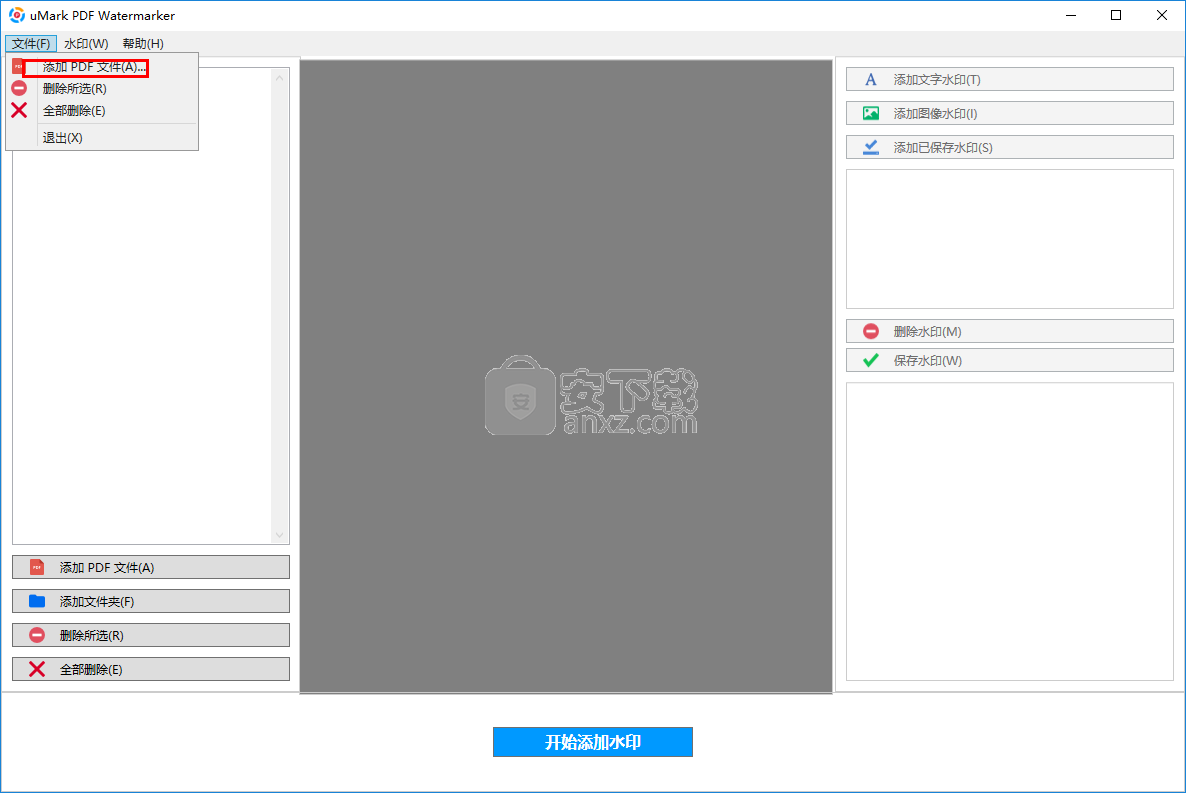Click the green checkmark icon on 保存水印 button
Viewport: 1186px width, 793px height.
pyautogui.click(x=871, y=360)
